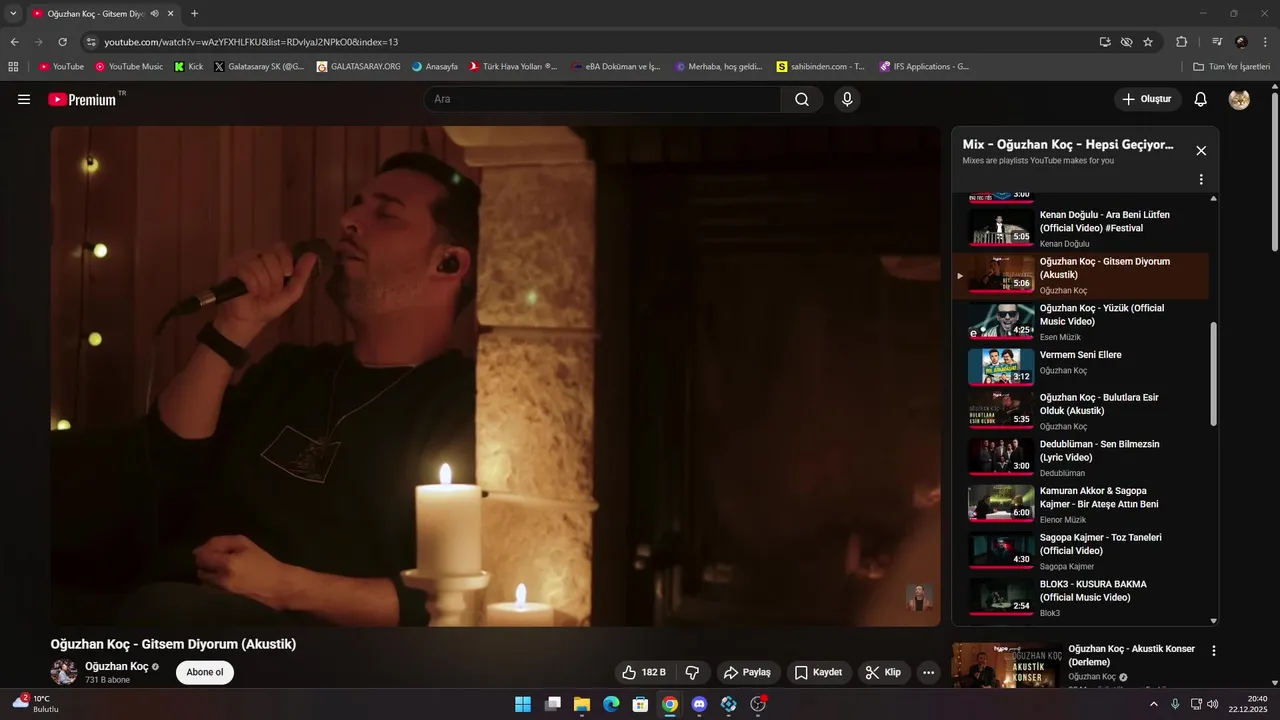Screen dimensions: 1280x720
Task: Save video with Kaydet button
Action: 818,672
